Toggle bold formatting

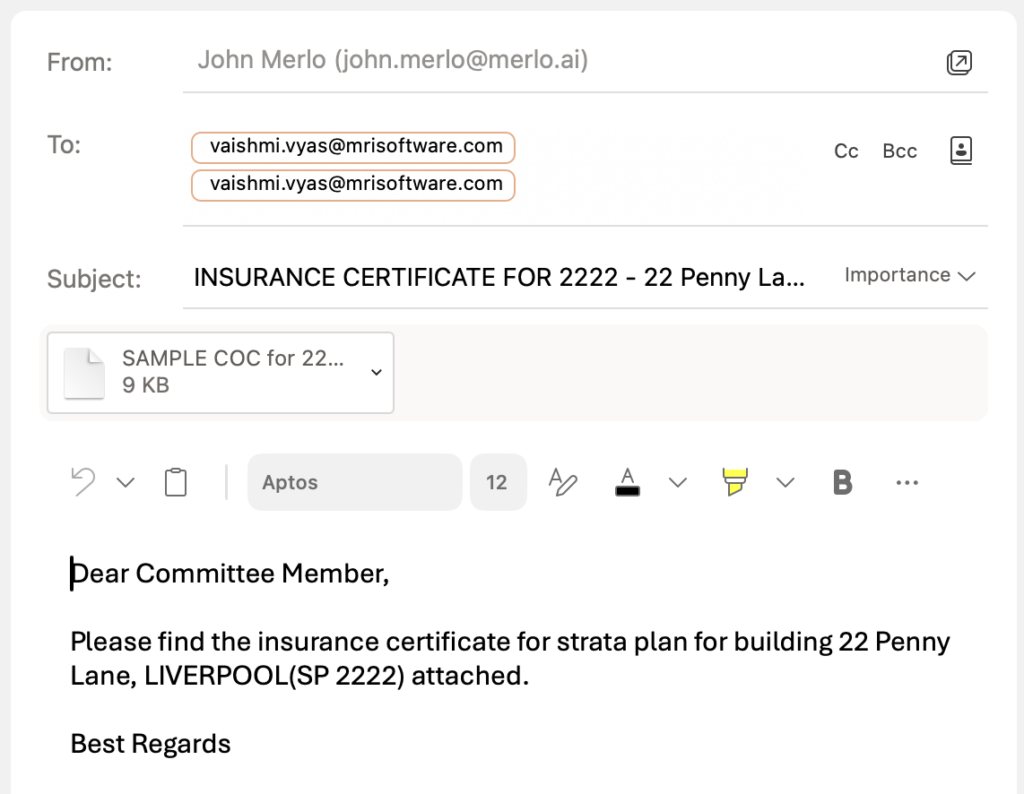[842, 483]
